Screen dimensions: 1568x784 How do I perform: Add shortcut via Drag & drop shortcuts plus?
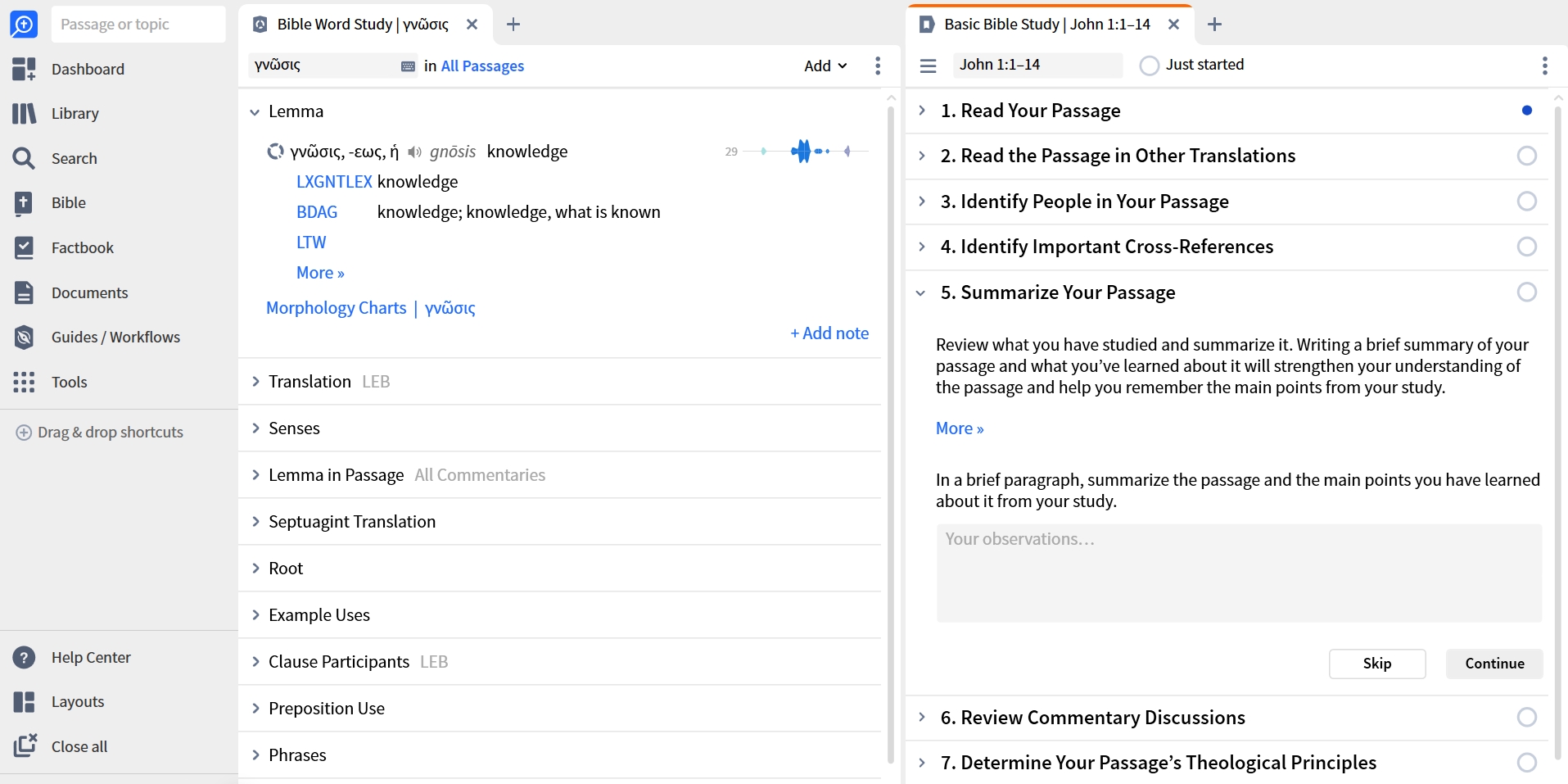click(x=24, y=433)
